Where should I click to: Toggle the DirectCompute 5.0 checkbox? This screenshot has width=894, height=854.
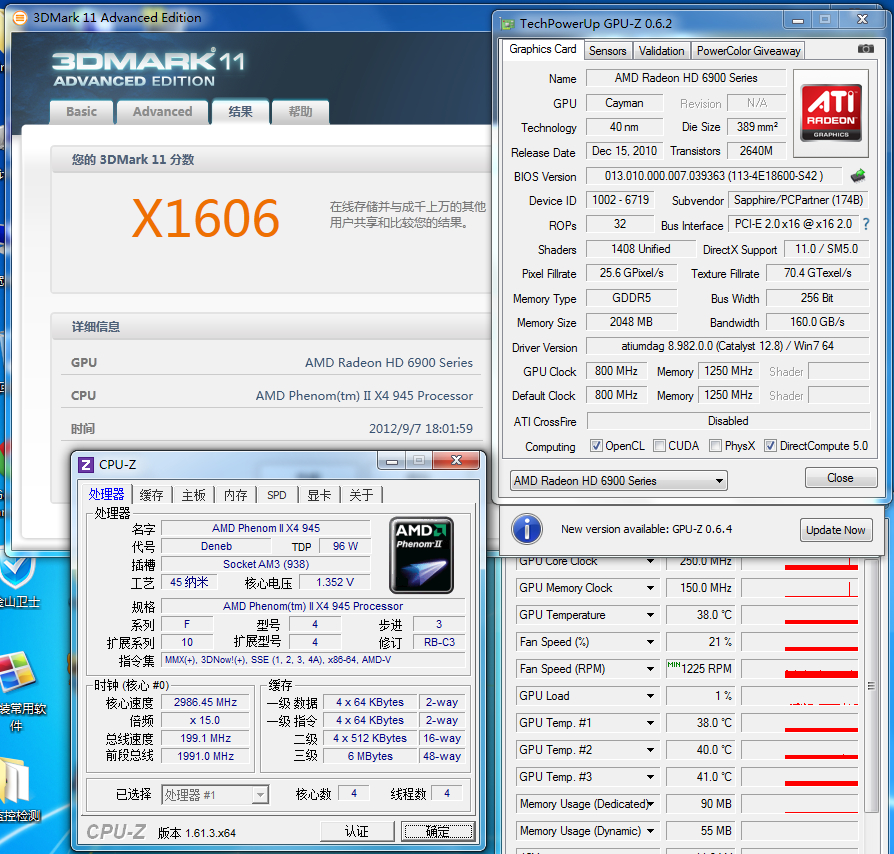[770, 446]
